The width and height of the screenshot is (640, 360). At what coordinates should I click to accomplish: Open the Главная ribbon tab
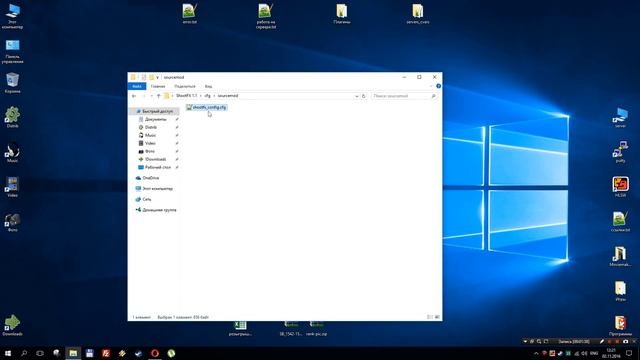tap(158, 86)
